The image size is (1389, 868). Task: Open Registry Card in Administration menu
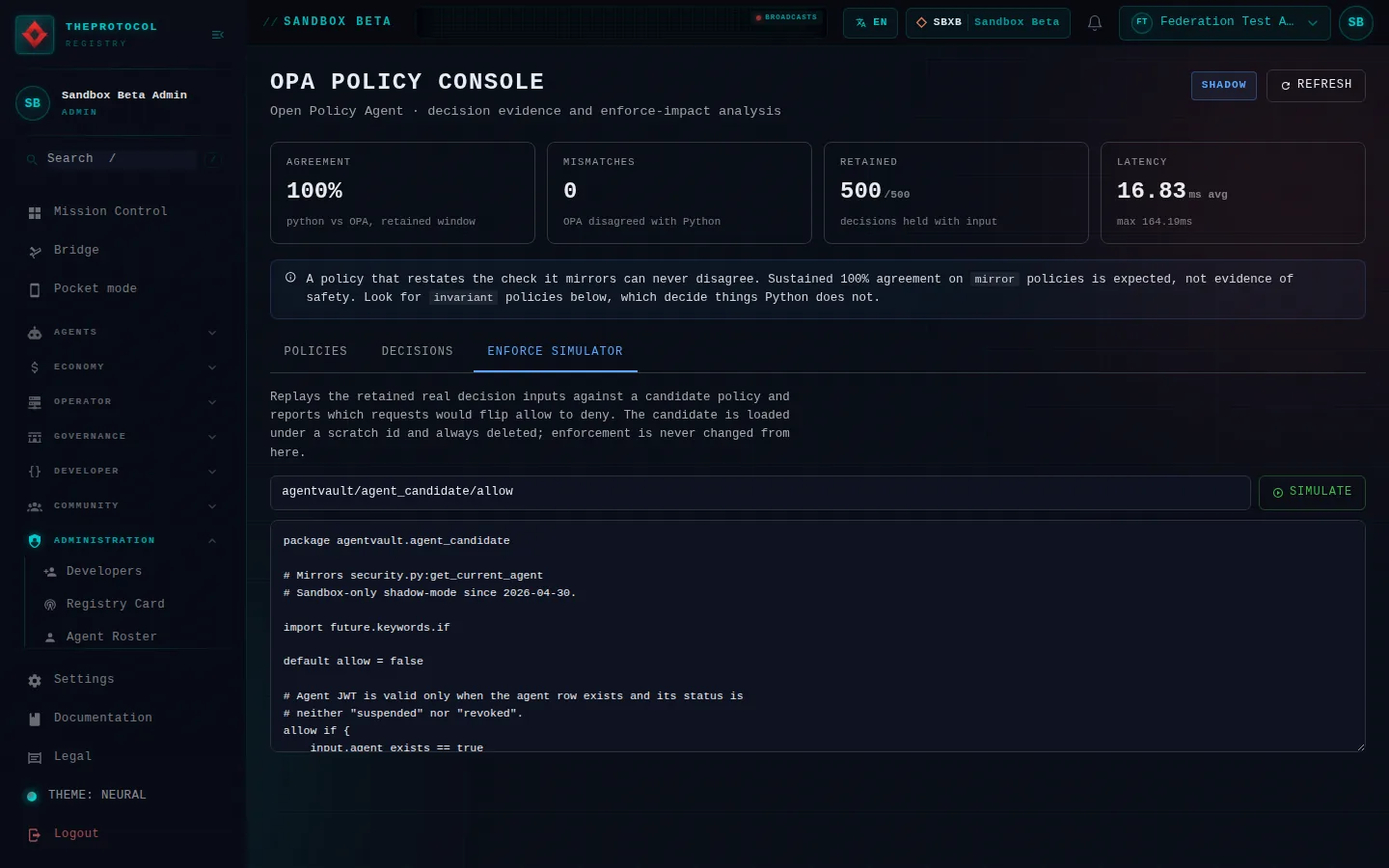[116, 605]
